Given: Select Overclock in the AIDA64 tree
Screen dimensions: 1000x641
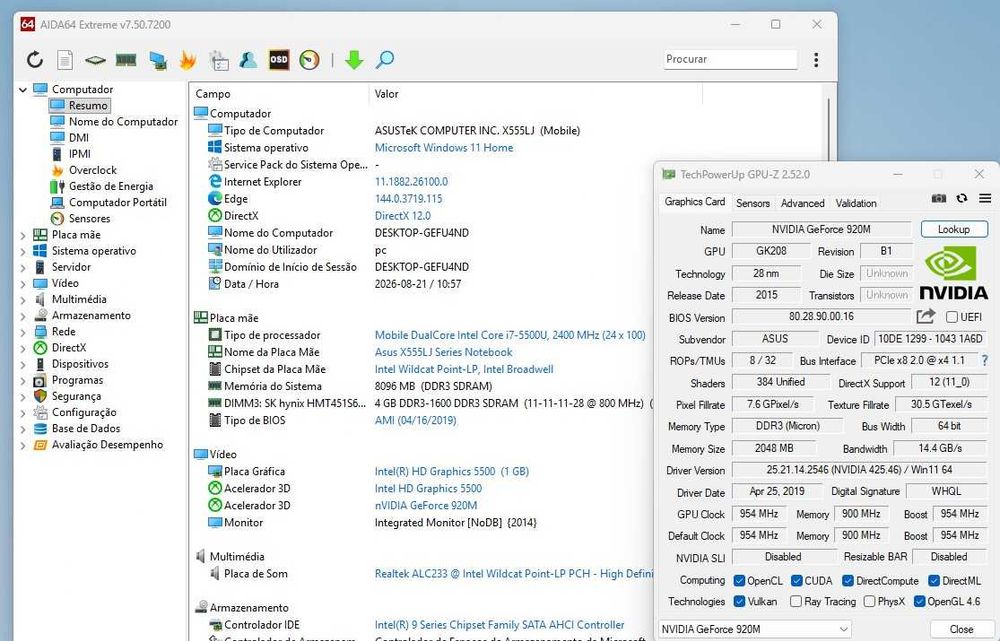Looking at the screenshot, I should click(92, 170).
